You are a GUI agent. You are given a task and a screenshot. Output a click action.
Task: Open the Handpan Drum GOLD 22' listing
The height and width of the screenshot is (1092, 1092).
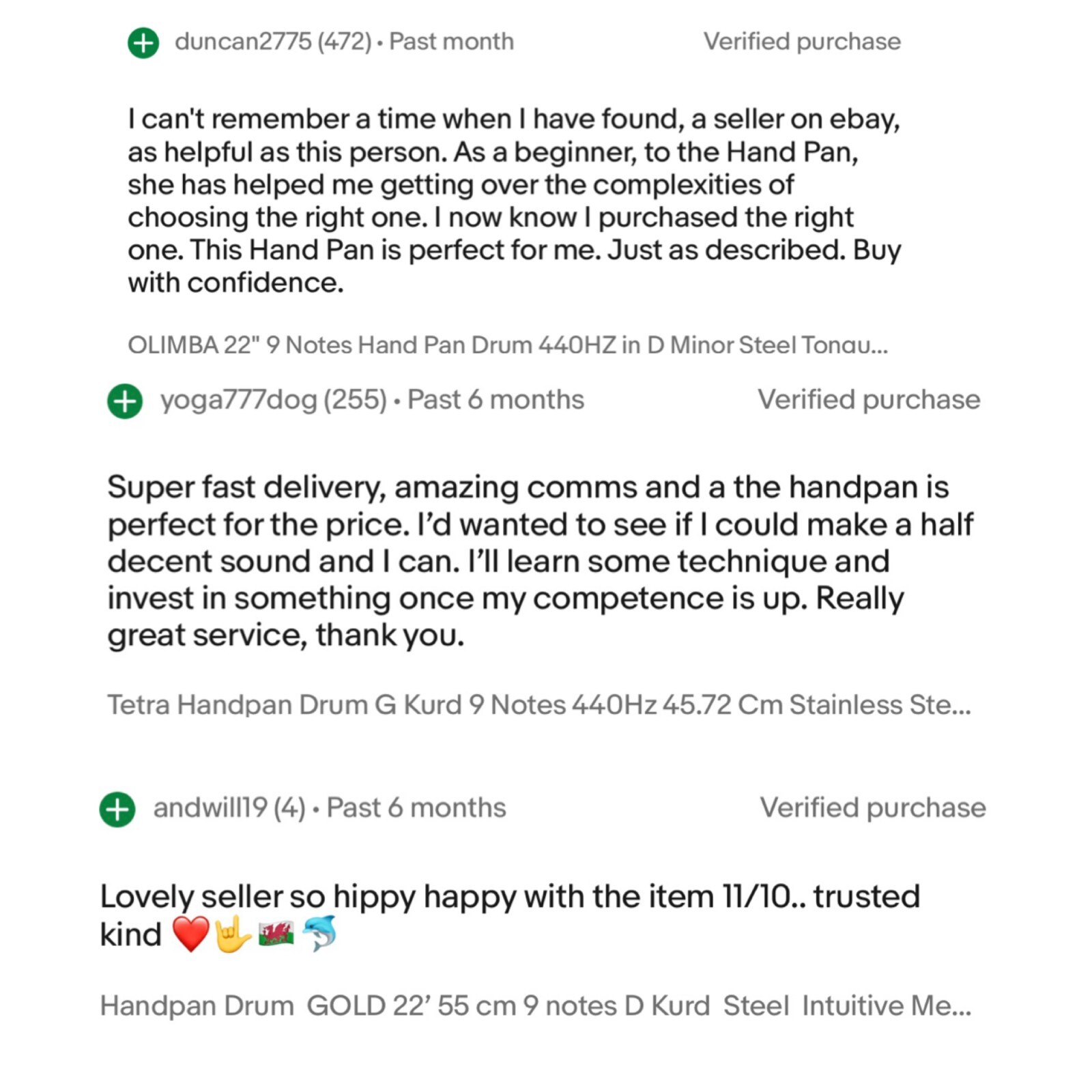tap(535, 1006)
